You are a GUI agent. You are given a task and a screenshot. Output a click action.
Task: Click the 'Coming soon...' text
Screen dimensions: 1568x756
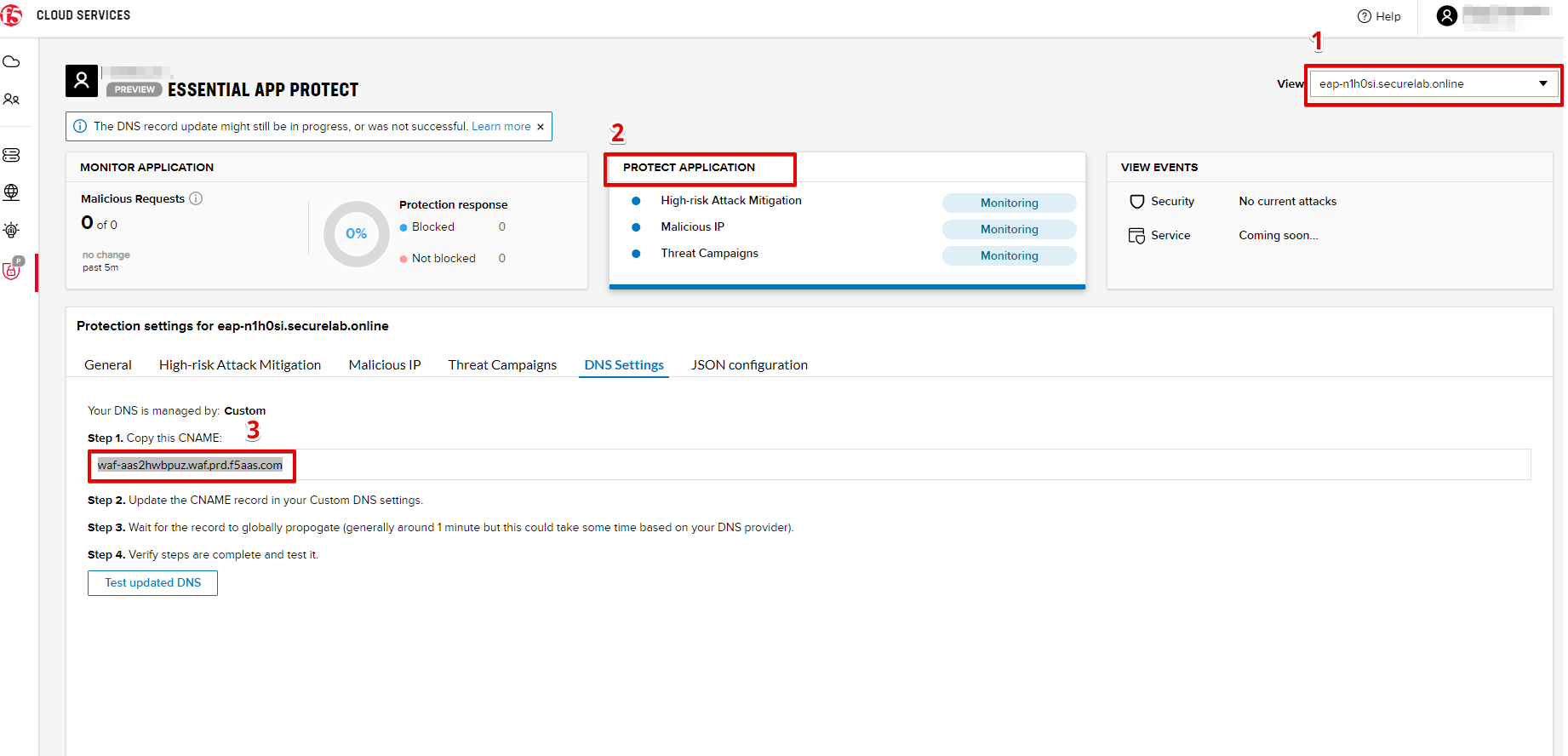1279,236
